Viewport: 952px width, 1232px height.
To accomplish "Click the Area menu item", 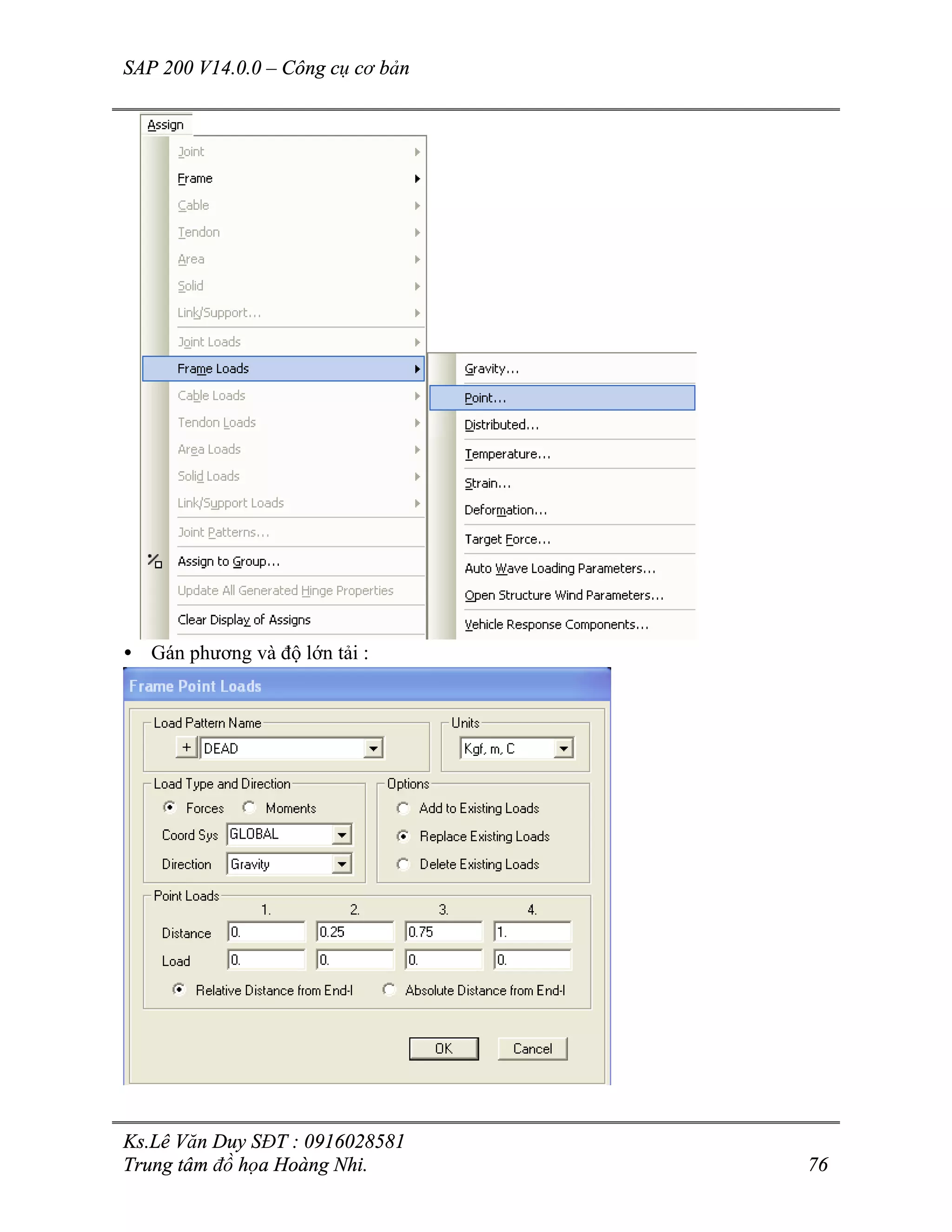I will (284, 259).
